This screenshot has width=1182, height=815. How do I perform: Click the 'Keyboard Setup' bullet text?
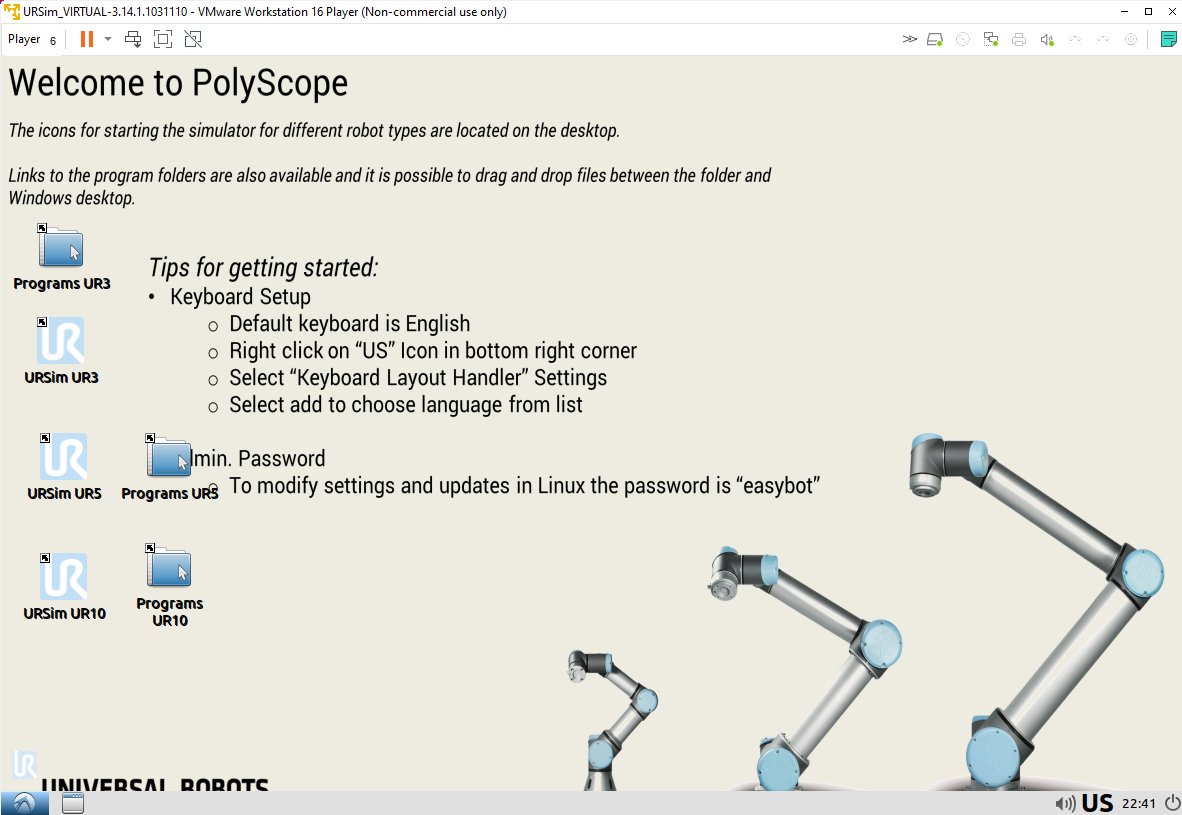click(x=240, y=296)
